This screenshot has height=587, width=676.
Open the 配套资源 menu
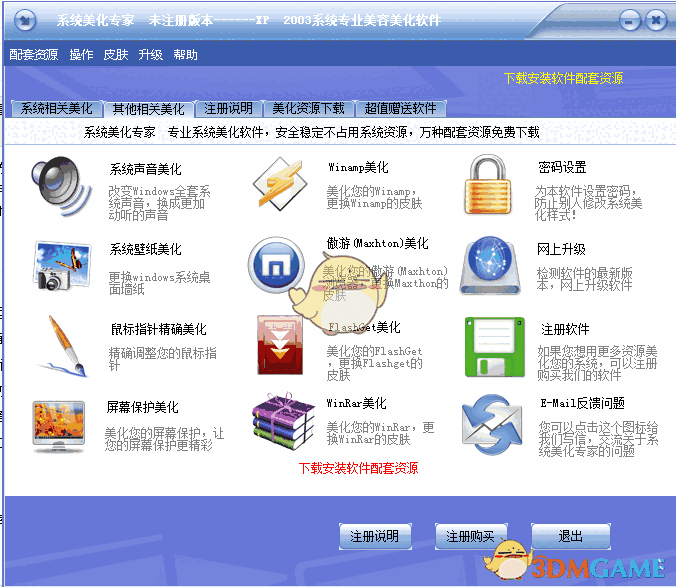(x=34, y=54)
